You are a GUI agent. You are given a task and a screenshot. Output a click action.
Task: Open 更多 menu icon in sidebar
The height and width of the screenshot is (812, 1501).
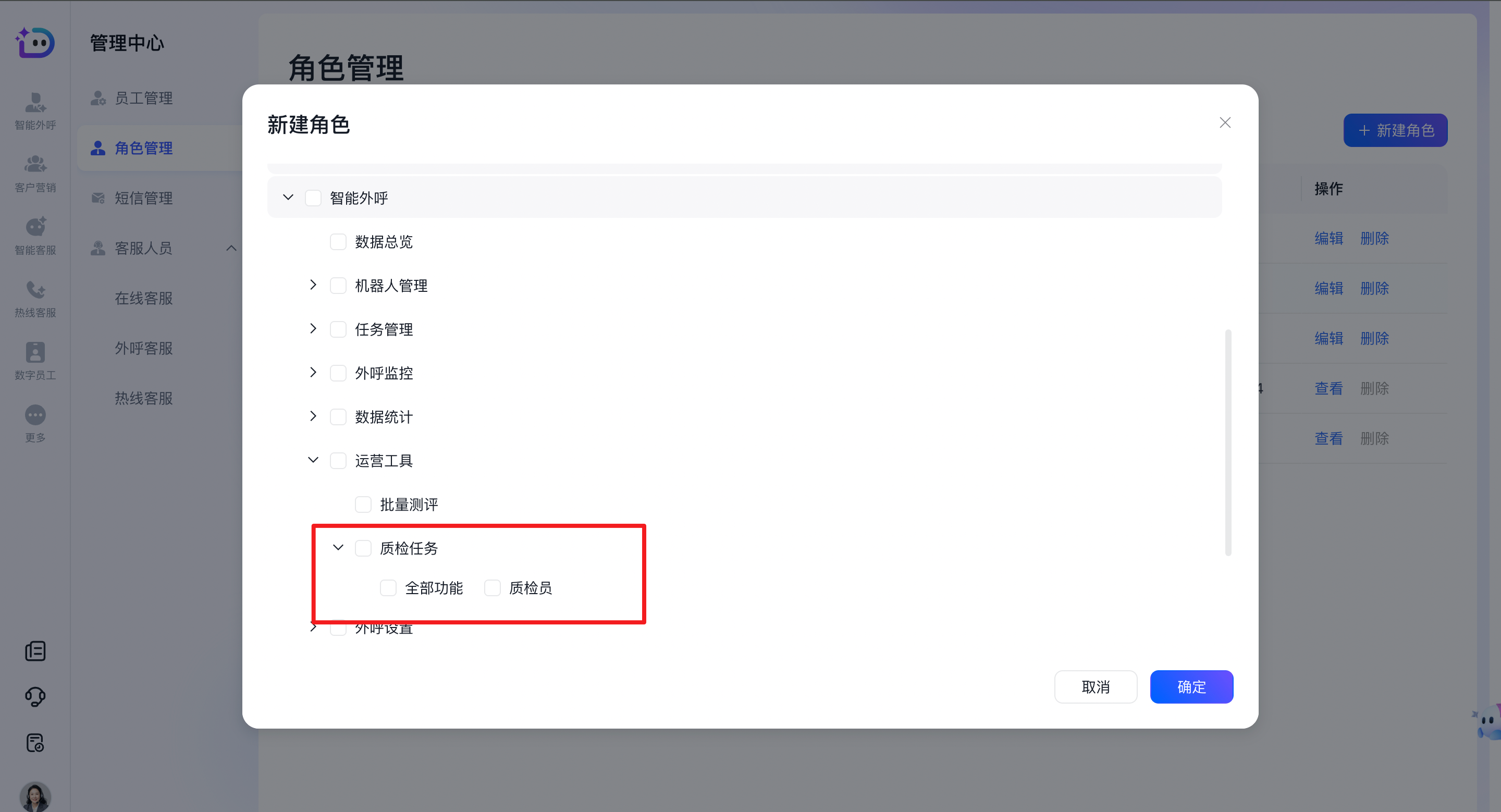(35, 424)
